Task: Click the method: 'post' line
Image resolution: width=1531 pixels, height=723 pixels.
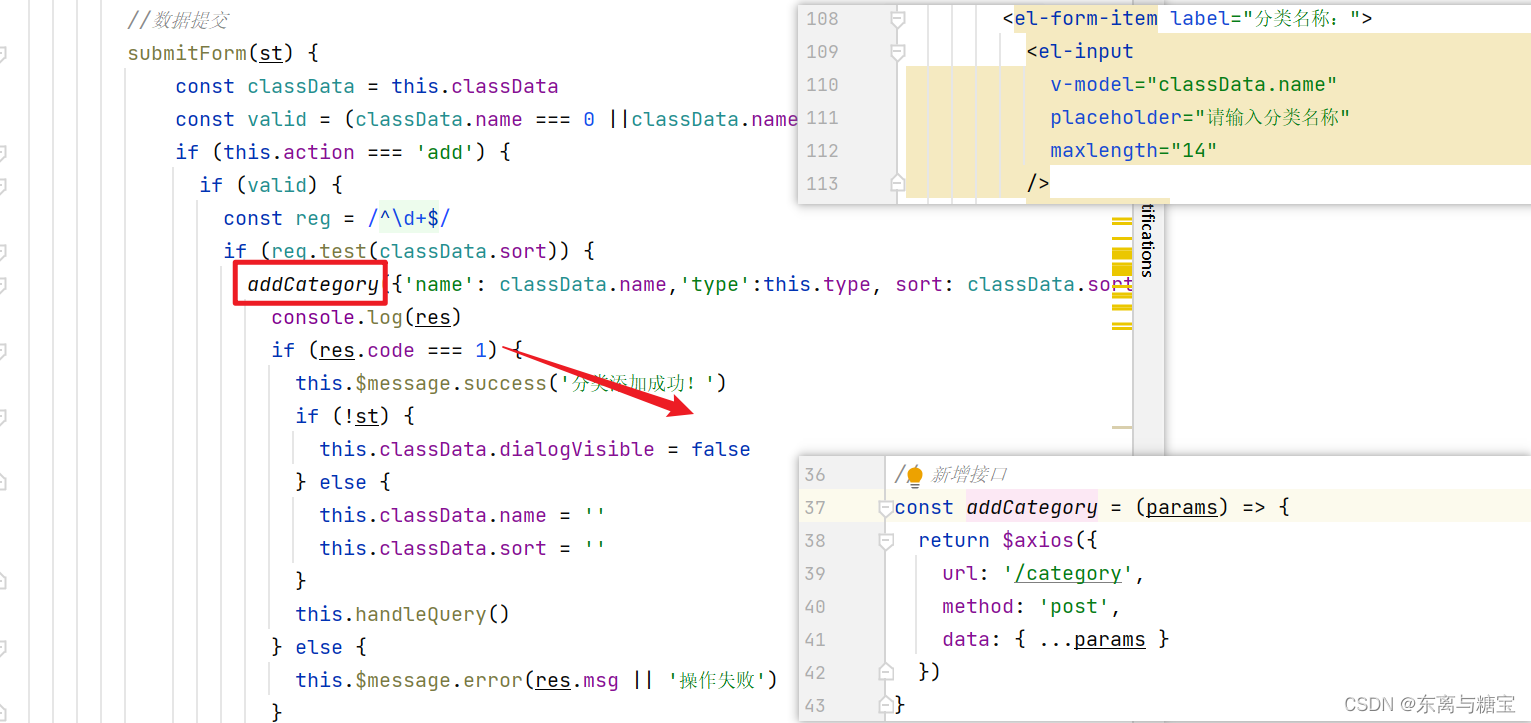Action: (x=1031, y=607)
